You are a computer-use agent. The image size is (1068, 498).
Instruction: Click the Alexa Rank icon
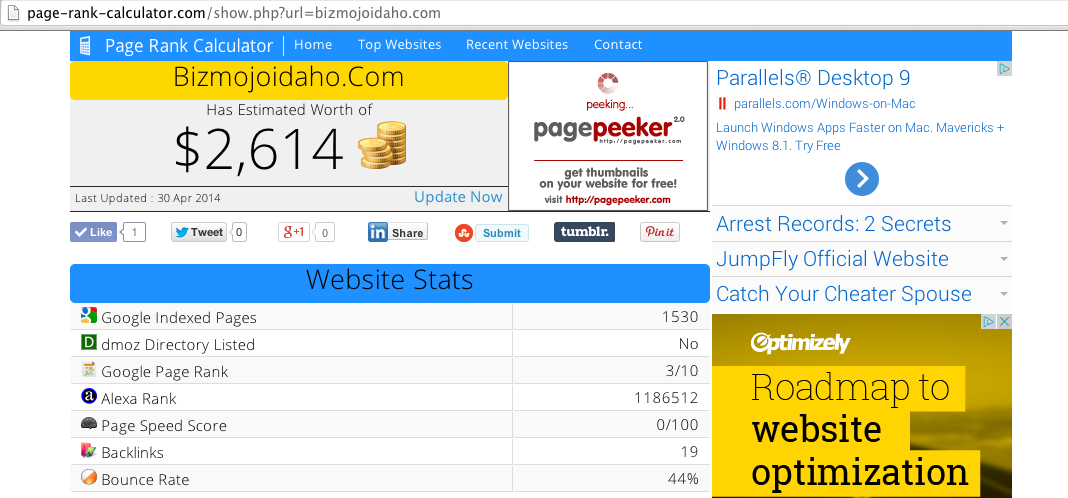tap(89, 396)
